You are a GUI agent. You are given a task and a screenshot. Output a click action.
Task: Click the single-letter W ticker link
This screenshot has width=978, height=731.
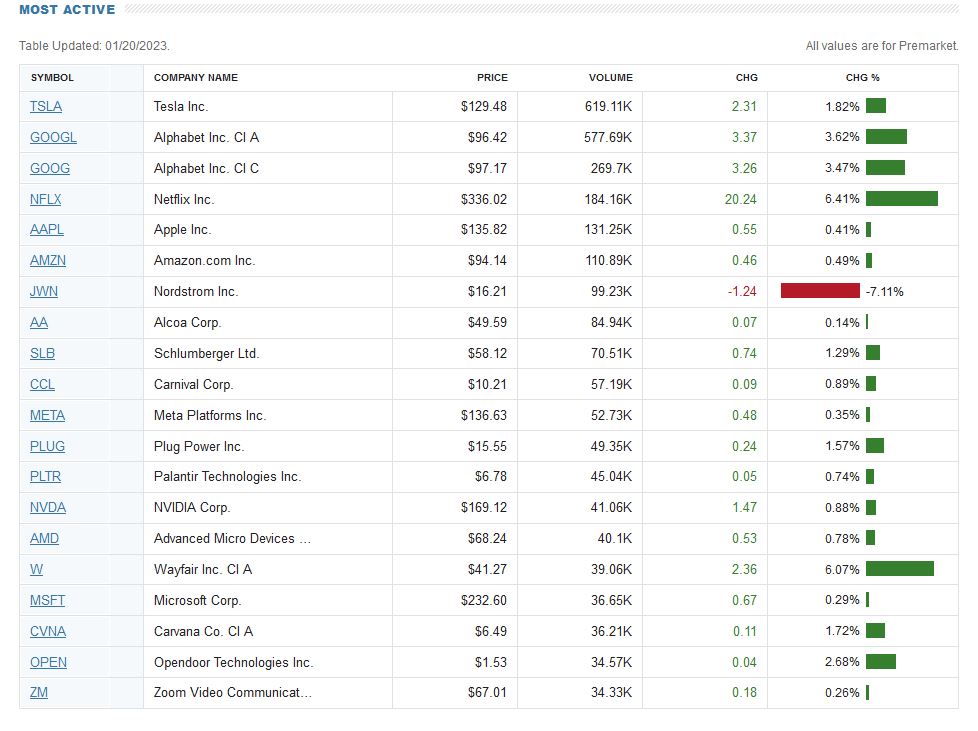(36, 569)
